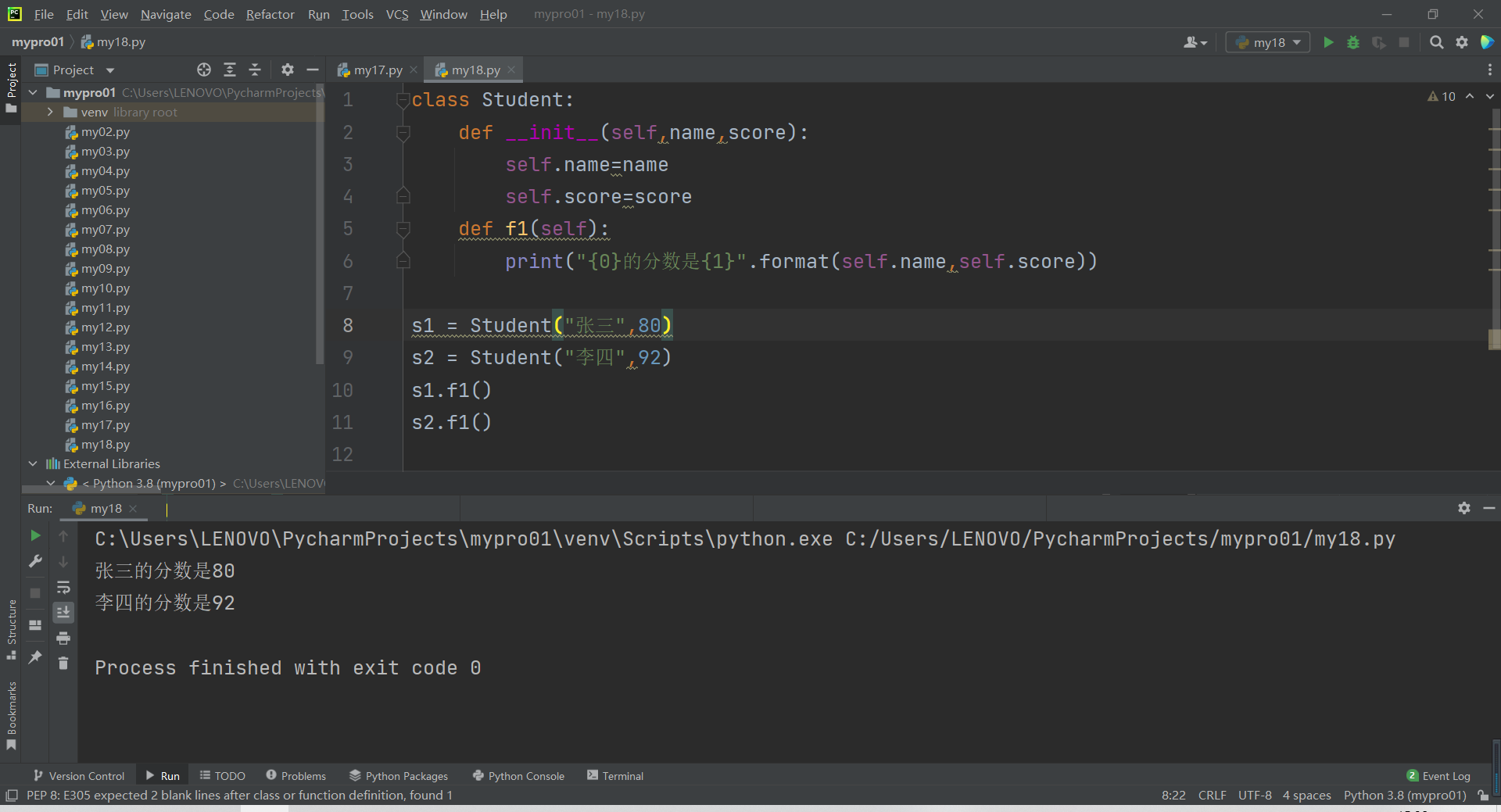Screen dimensions: 1501x812
Task: Print the console output
Action: point(63,638)
